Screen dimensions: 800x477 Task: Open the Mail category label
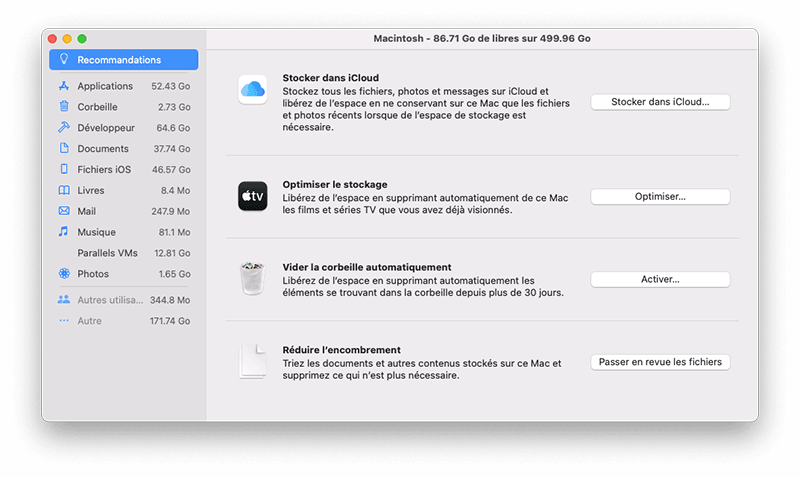coord(87,211)
